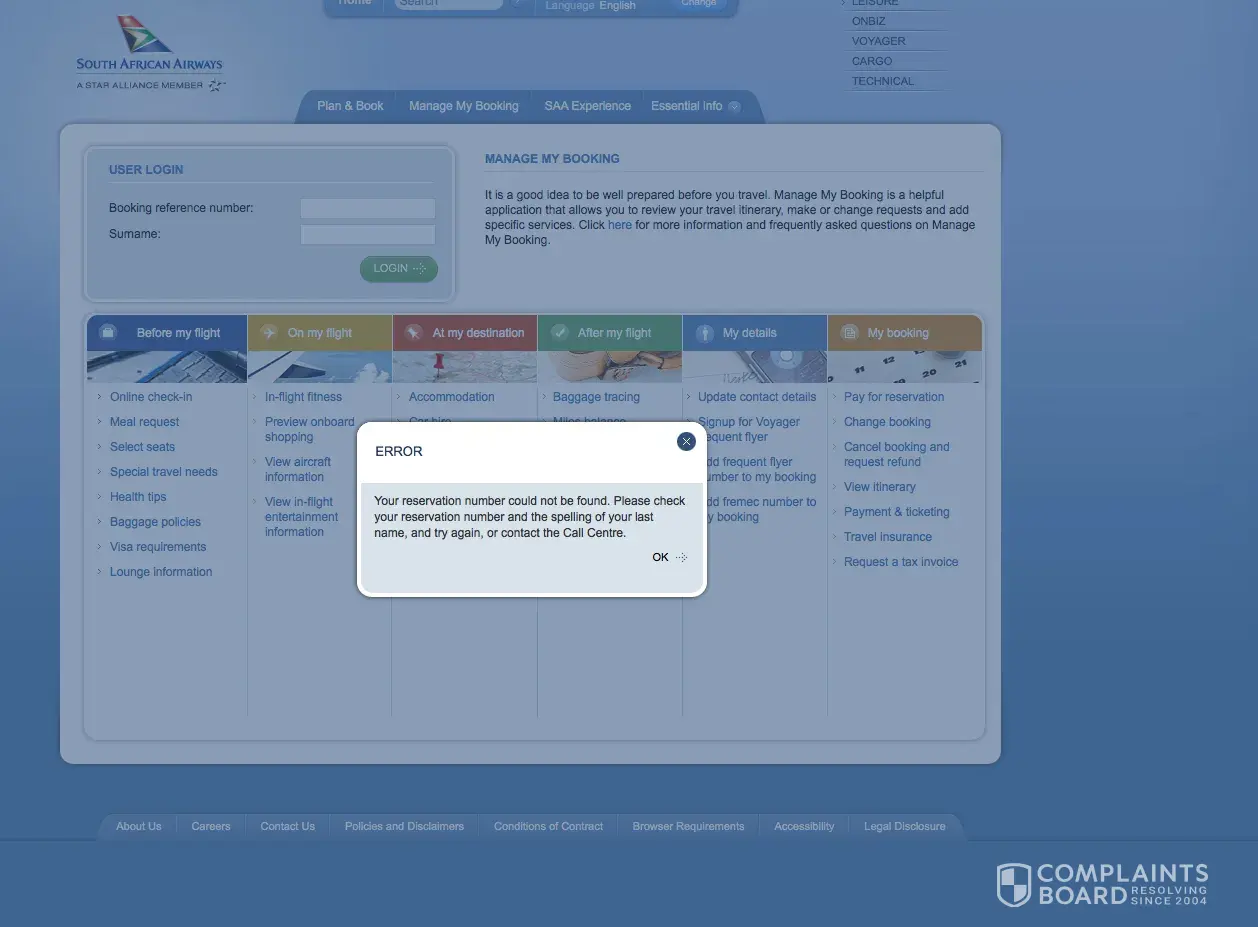Open the Plan & Book tab

[350, 106]
